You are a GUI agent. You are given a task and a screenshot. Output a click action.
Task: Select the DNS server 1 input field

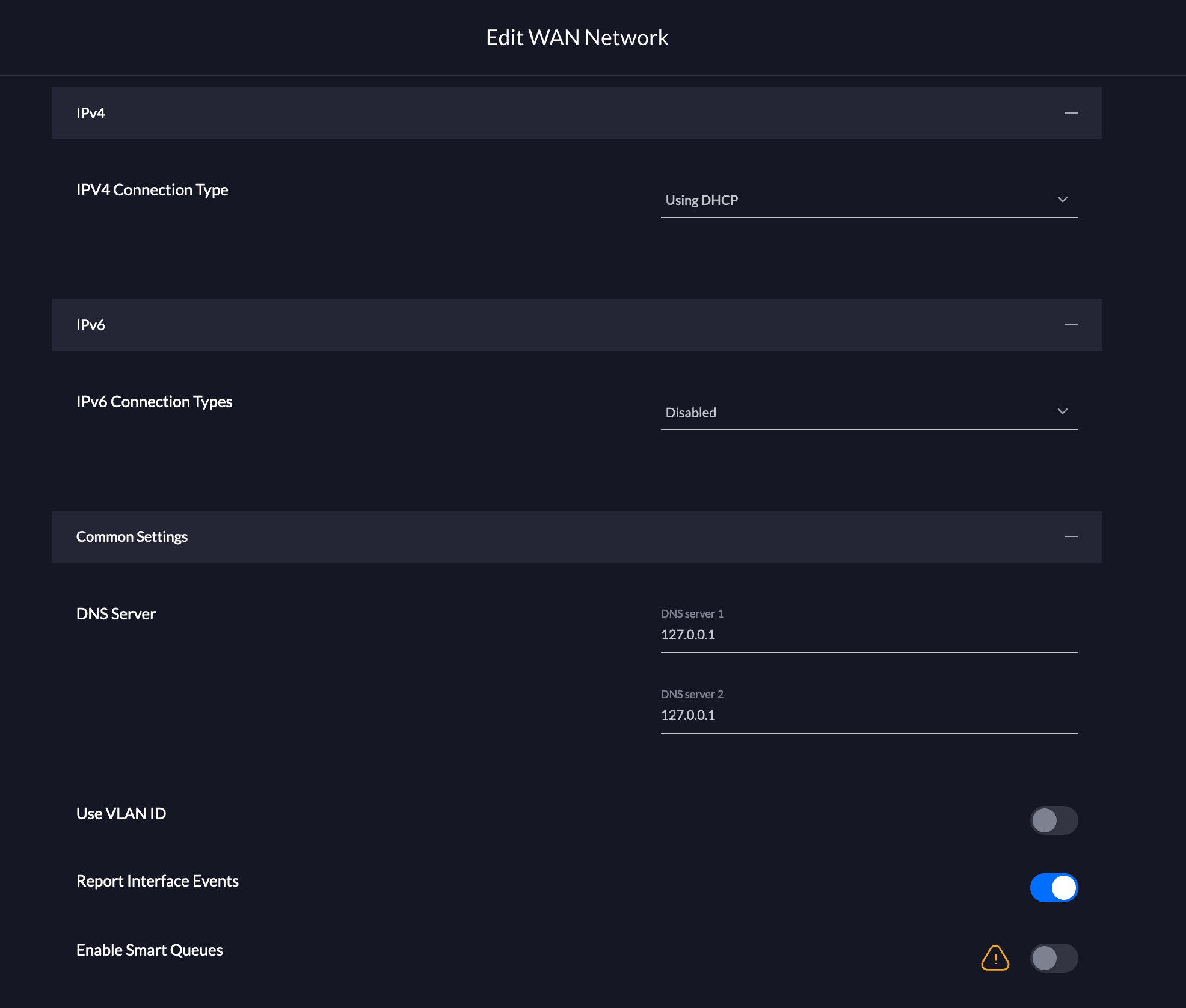[x=842, y=635]
